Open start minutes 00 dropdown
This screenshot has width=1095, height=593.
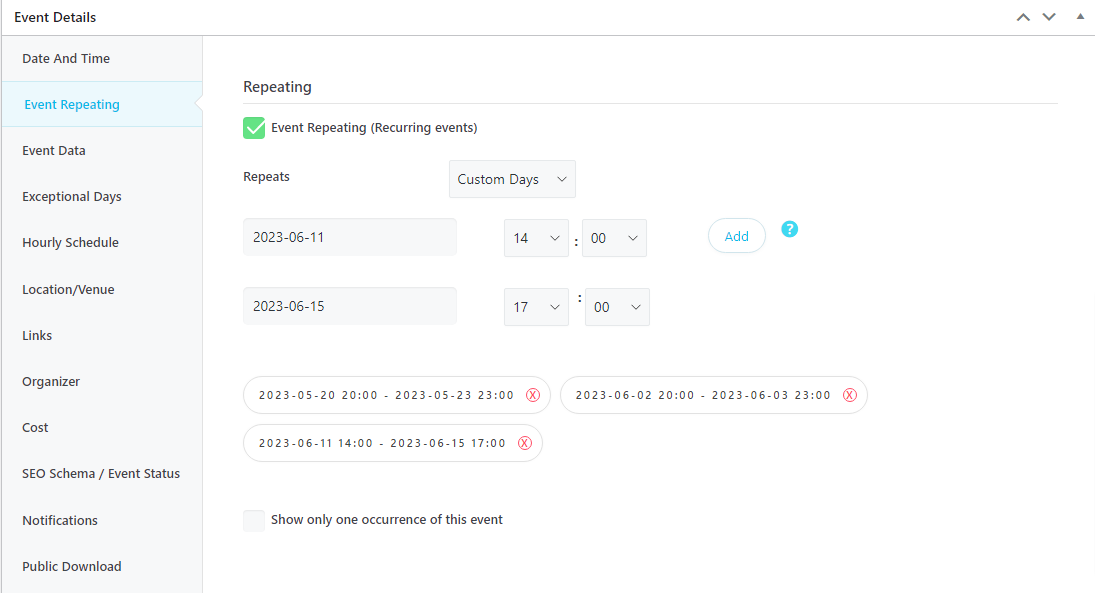(615, 238)
